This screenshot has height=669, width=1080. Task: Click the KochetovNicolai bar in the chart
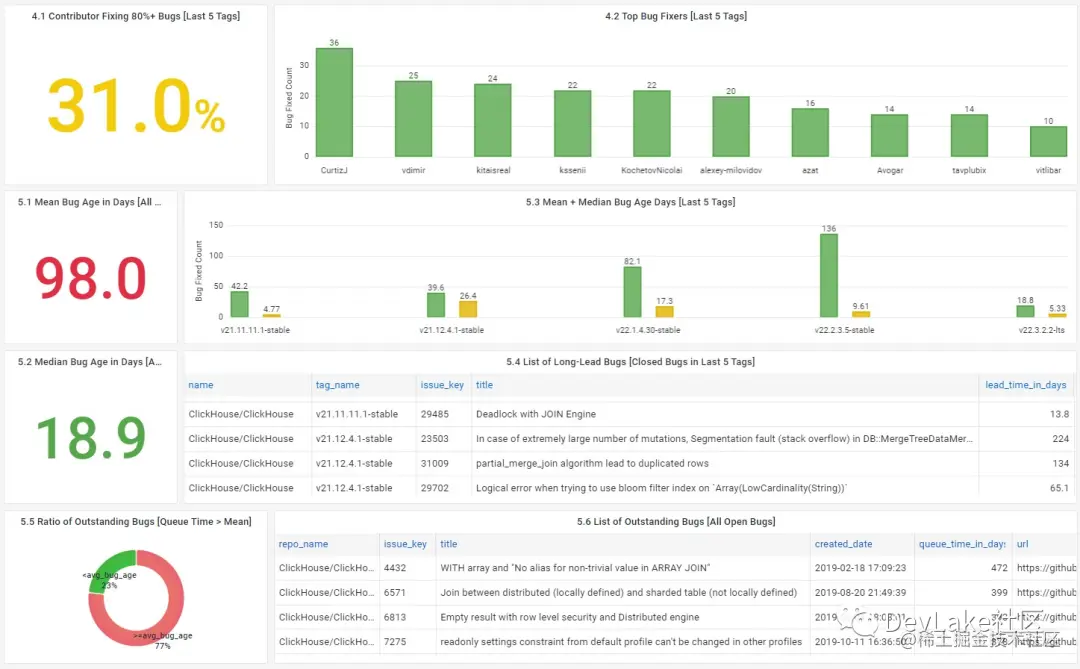[x=652, y=123]
